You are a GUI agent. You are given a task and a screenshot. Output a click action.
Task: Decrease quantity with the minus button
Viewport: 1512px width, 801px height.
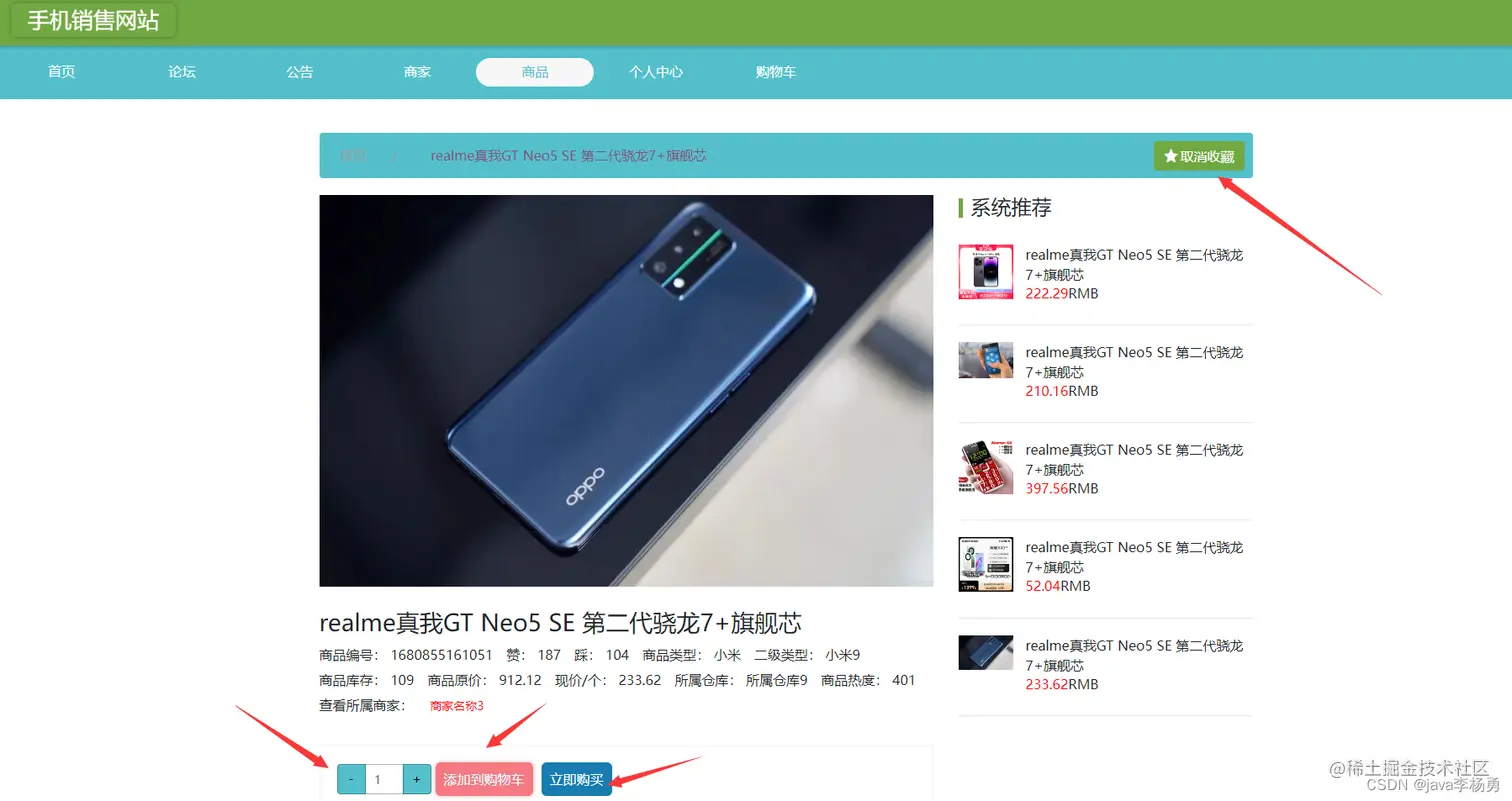click(x=351, y=780)
